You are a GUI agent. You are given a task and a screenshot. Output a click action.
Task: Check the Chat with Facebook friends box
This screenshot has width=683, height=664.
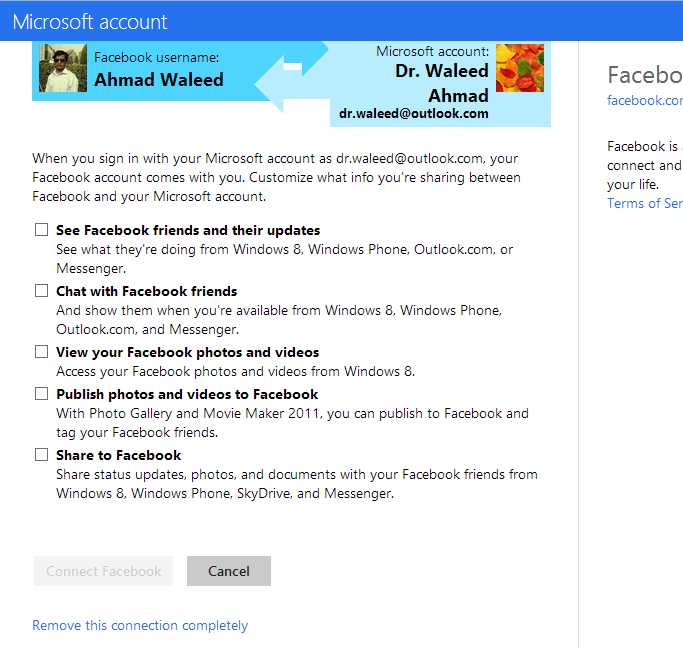(x=41, y=291)
